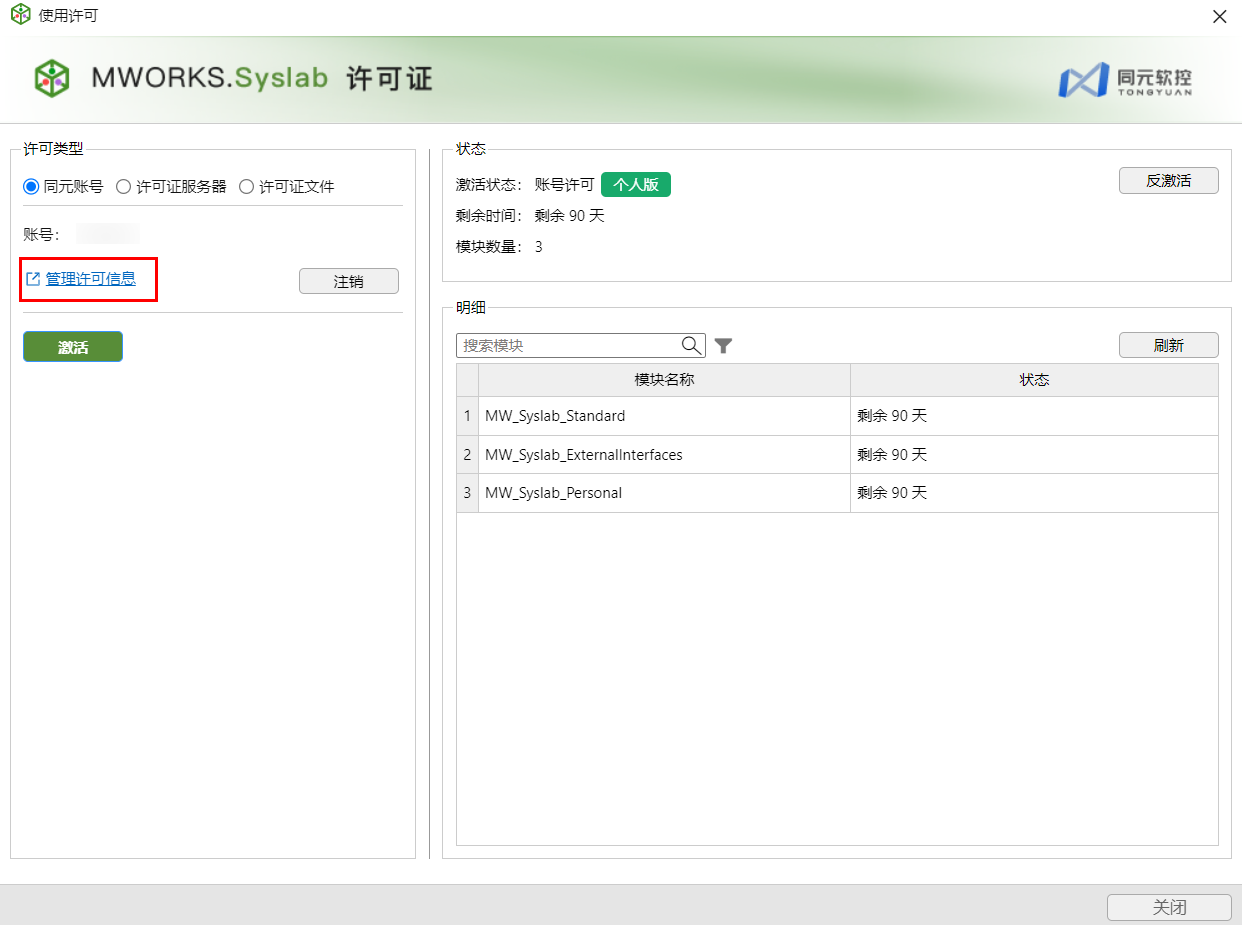The image size is (1242, 925).
Task: Click the title bar app icon
Action: 20,16
